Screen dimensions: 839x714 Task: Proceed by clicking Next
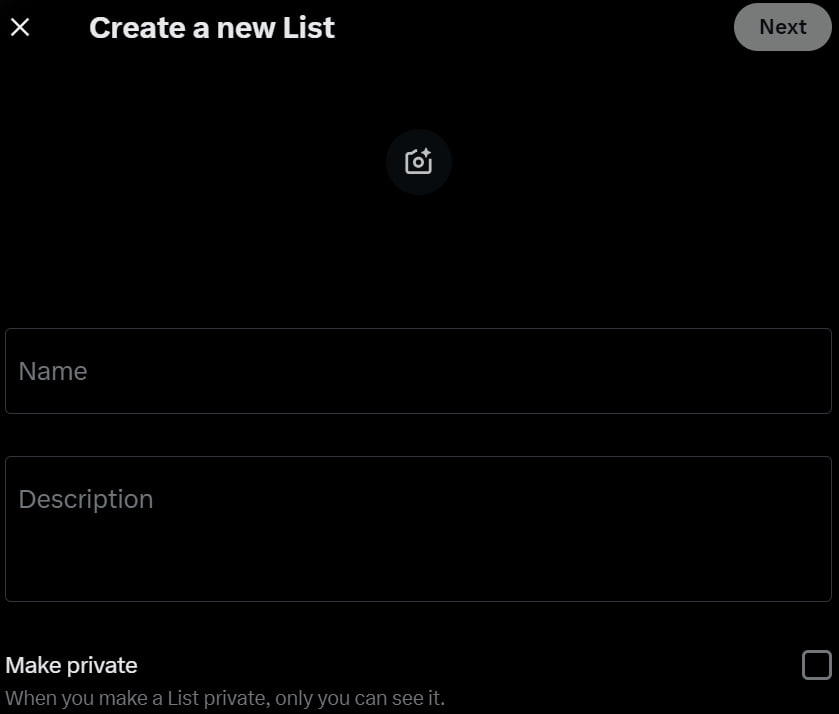[783, 27]
